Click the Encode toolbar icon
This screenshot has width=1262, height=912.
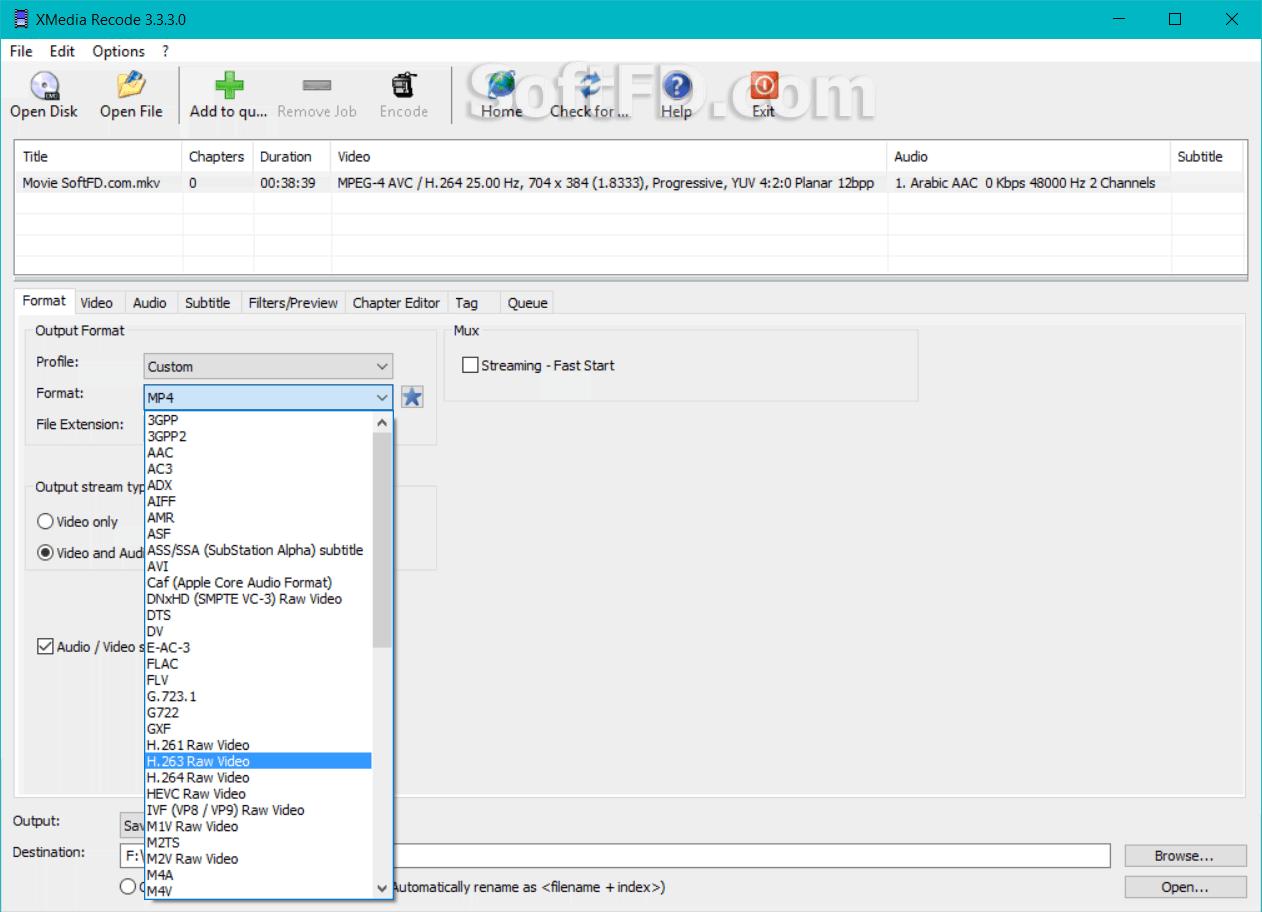tap(404, 85)
